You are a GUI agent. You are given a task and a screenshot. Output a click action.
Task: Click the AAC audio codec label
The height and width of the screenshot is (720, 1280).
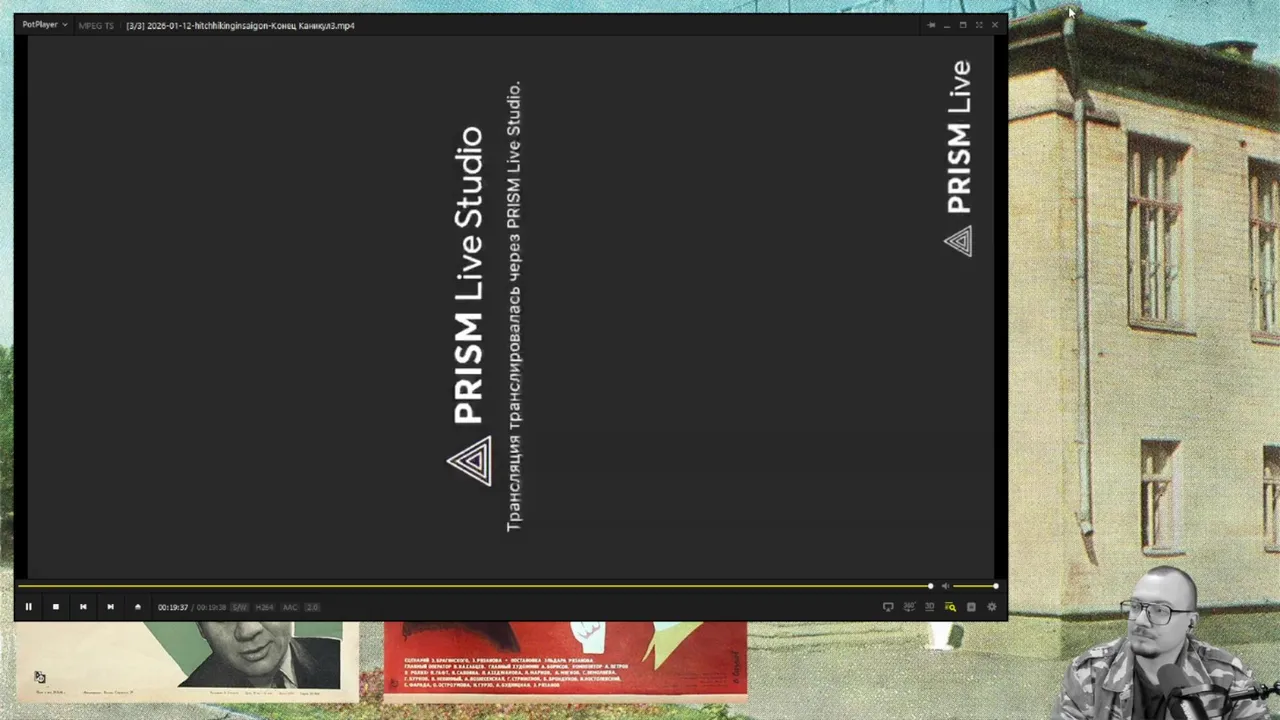290,607
